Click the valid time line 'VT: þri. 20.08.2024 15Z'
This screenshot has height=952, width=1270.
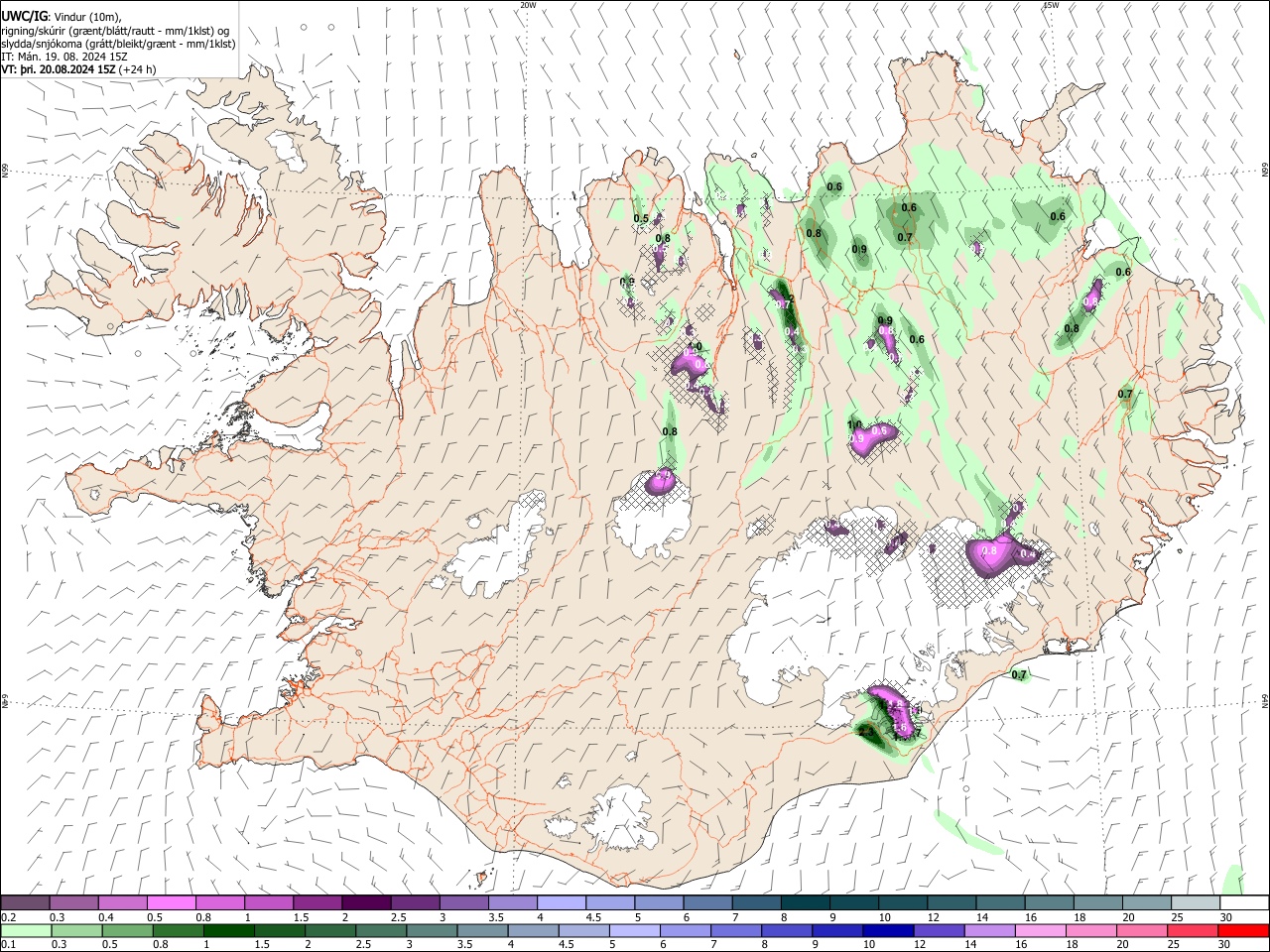point(59,70)
